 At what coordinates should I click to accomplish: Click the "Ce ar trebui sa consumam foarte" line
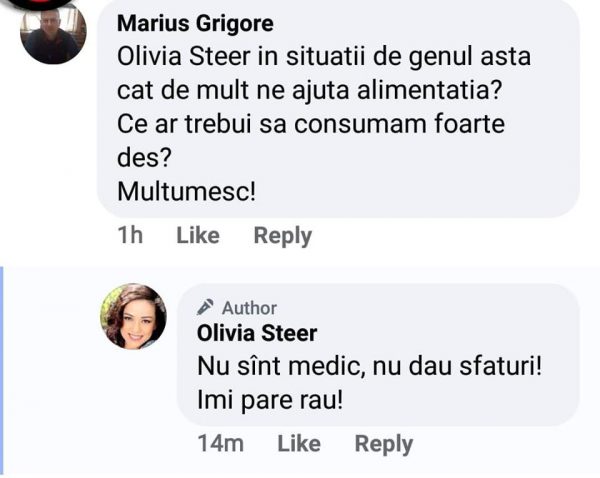click(310, 124)
